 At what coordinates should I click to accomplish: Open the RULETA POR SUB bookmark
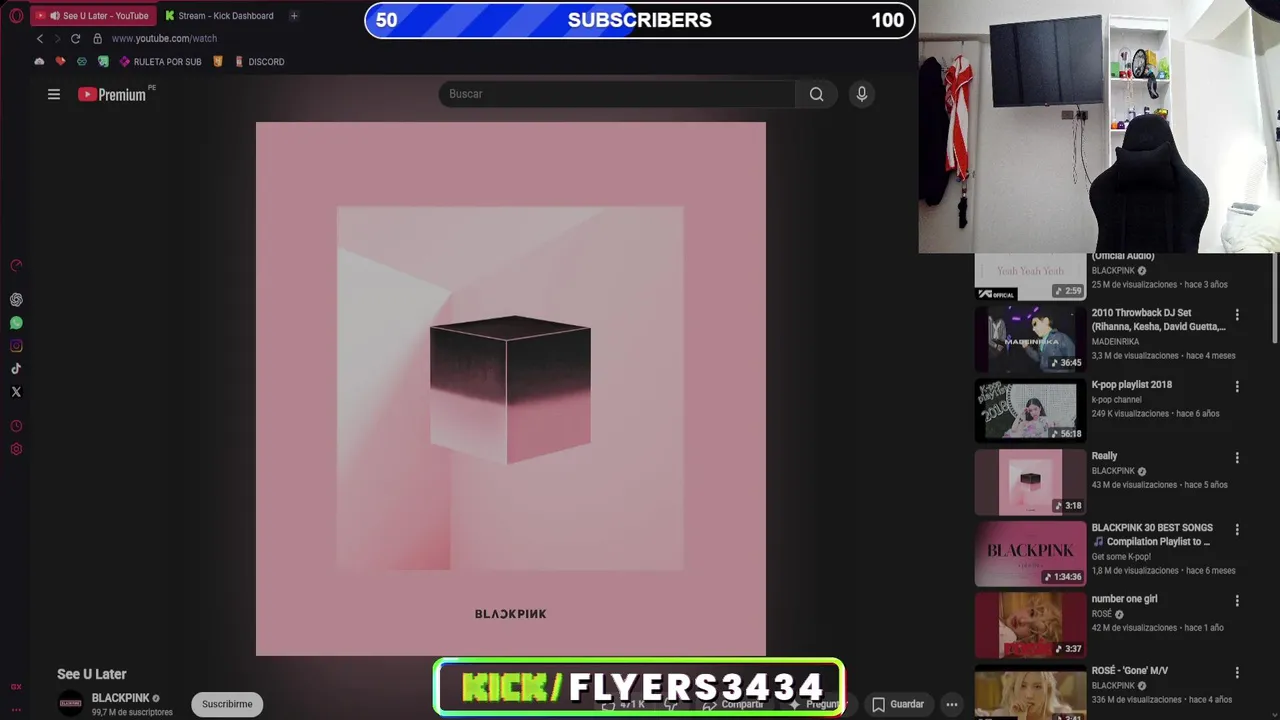160,62
